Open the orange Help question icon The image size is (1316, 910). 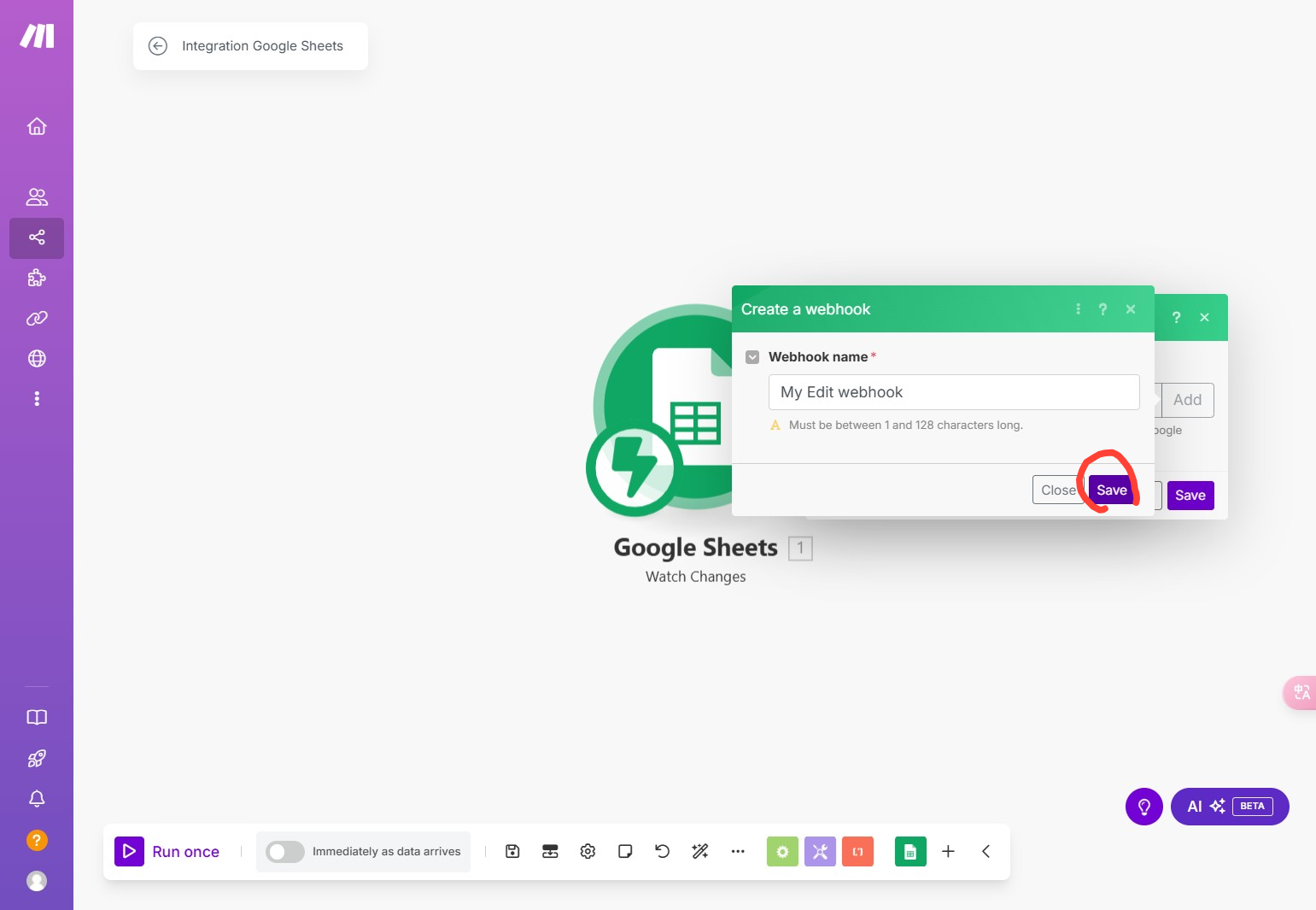[x=37, y=840]
